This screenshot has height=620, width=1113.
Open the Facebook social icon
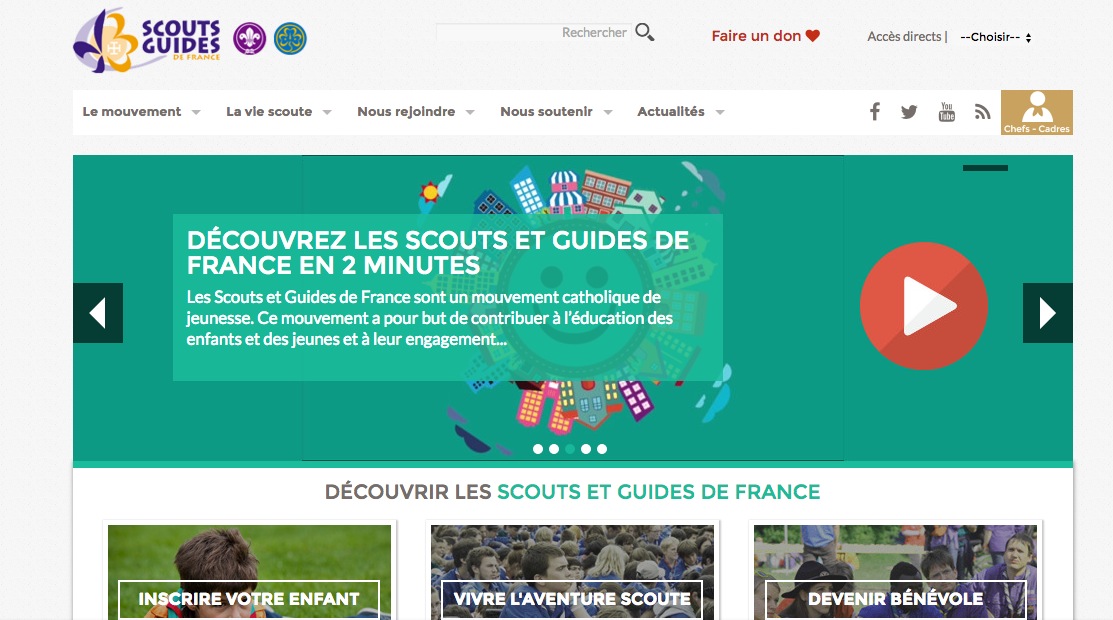click(x=874, y=112)
